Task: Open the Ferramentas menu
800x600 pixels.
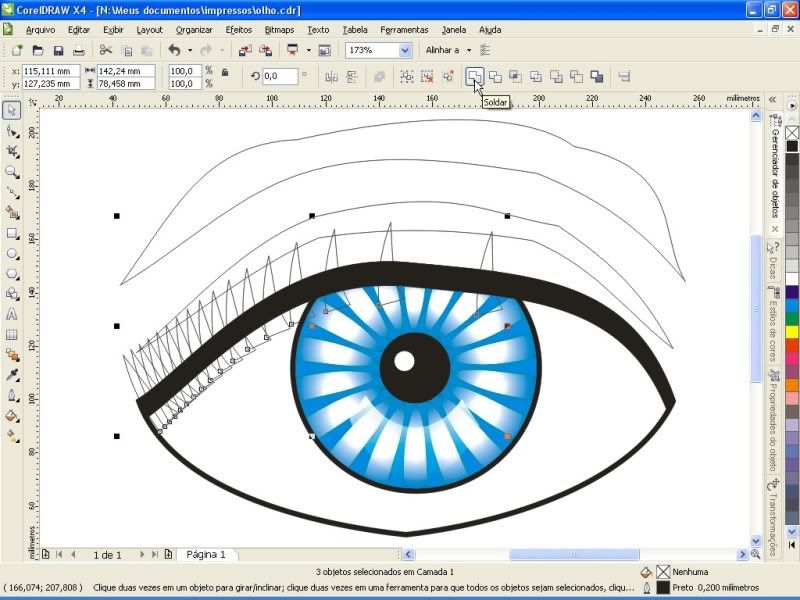Action: [x=404, y=30]
